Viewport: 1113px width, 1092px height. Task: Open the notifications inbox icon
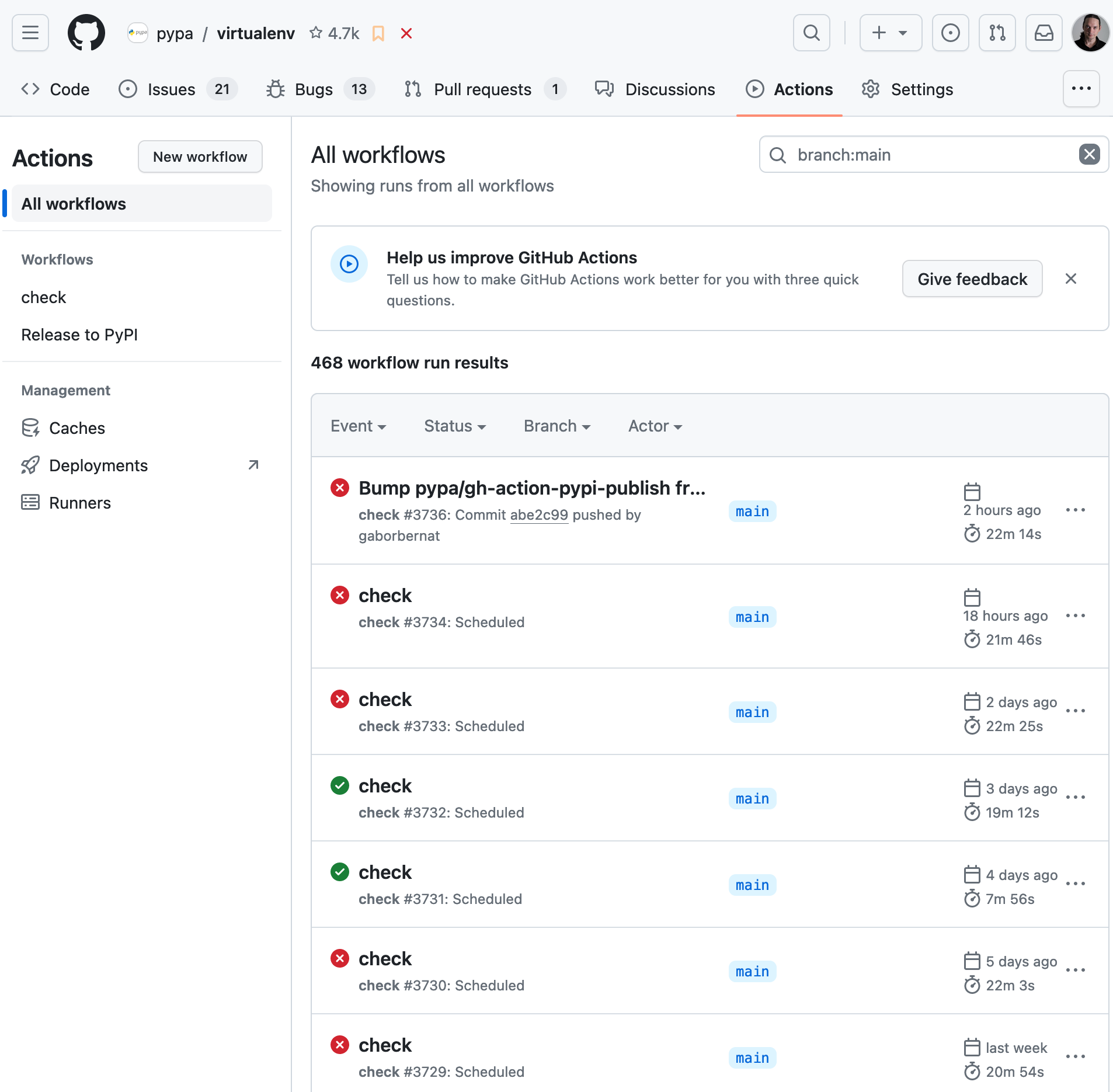tap(1044, 33)
